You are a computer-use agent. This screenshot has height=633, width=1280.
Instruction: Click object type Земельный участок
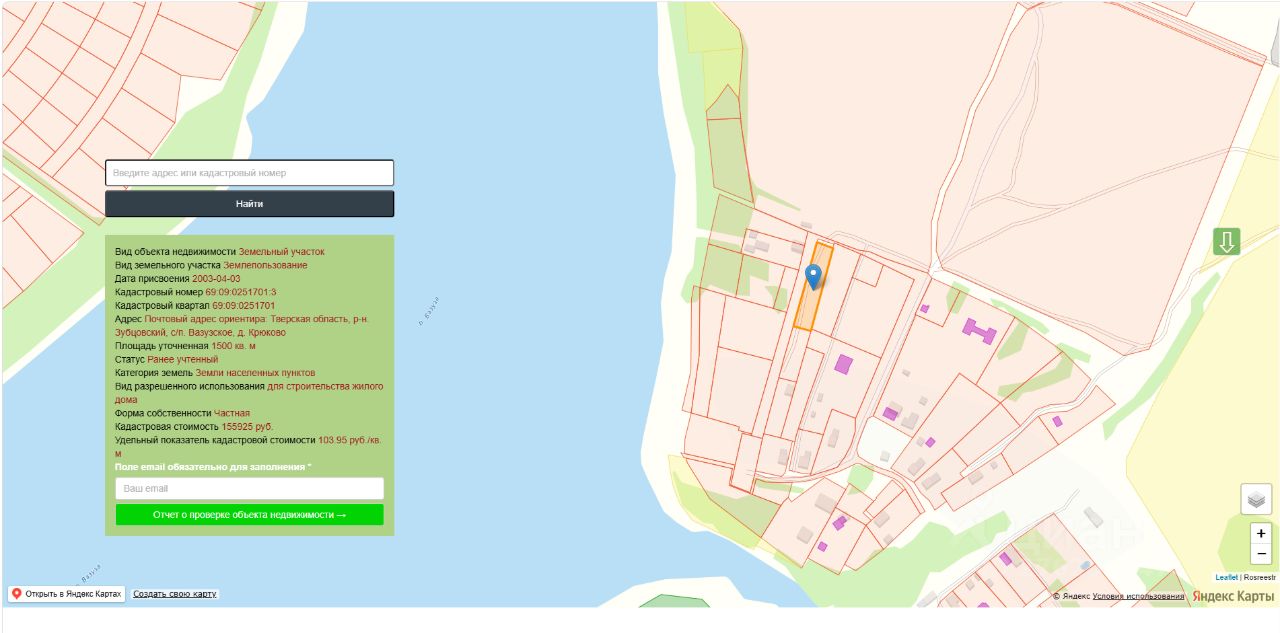(281, 252)
